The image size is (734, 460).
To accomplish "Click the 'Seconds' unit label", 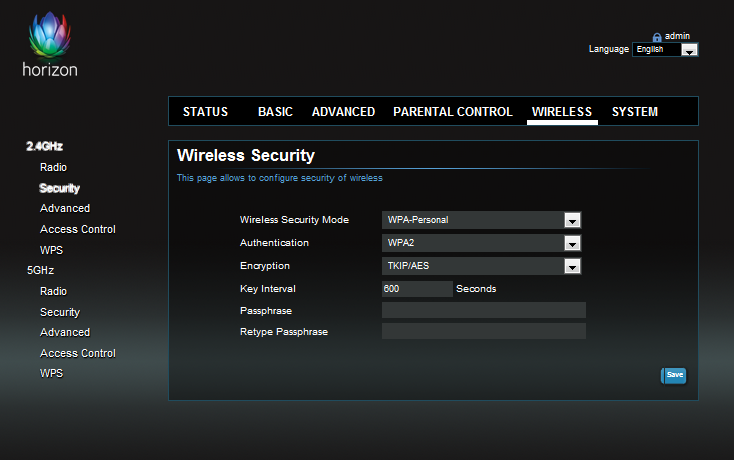I will tap(476, 289).
